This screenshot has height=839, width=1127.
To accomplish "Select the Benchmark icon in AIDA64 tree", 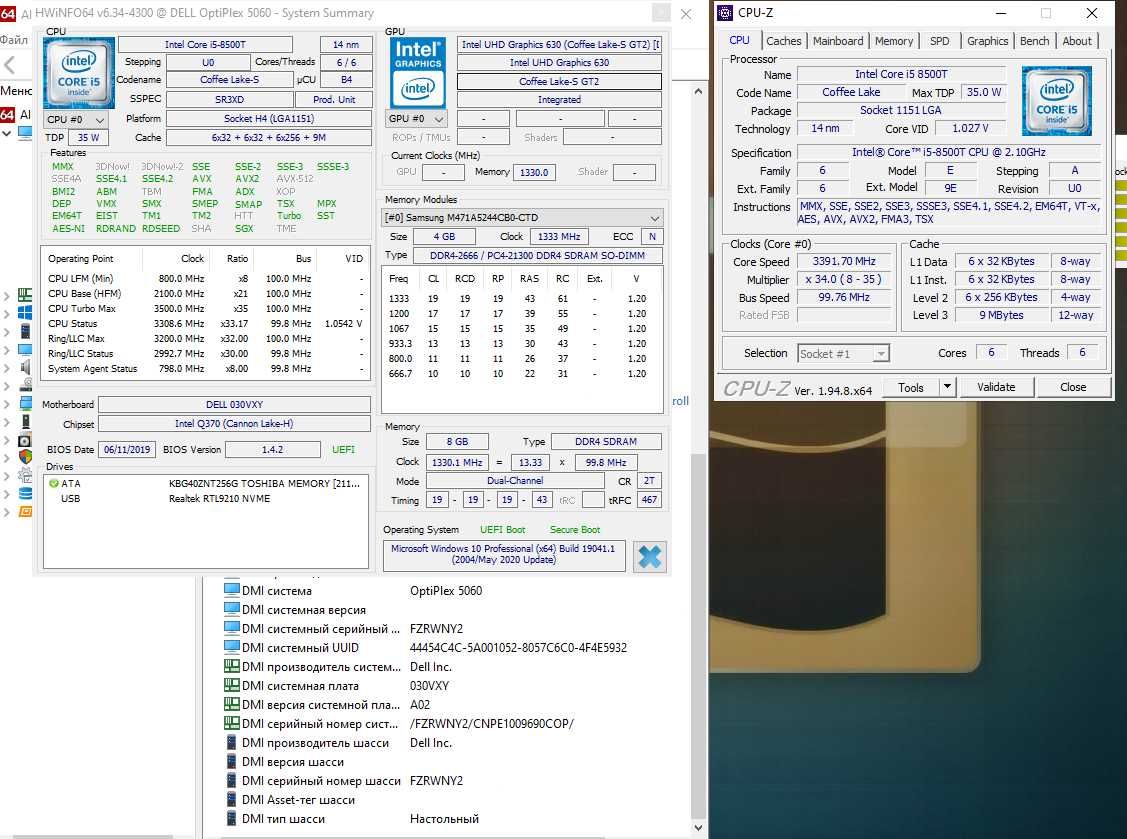I will pyautogui.click(x=25, y=512).
